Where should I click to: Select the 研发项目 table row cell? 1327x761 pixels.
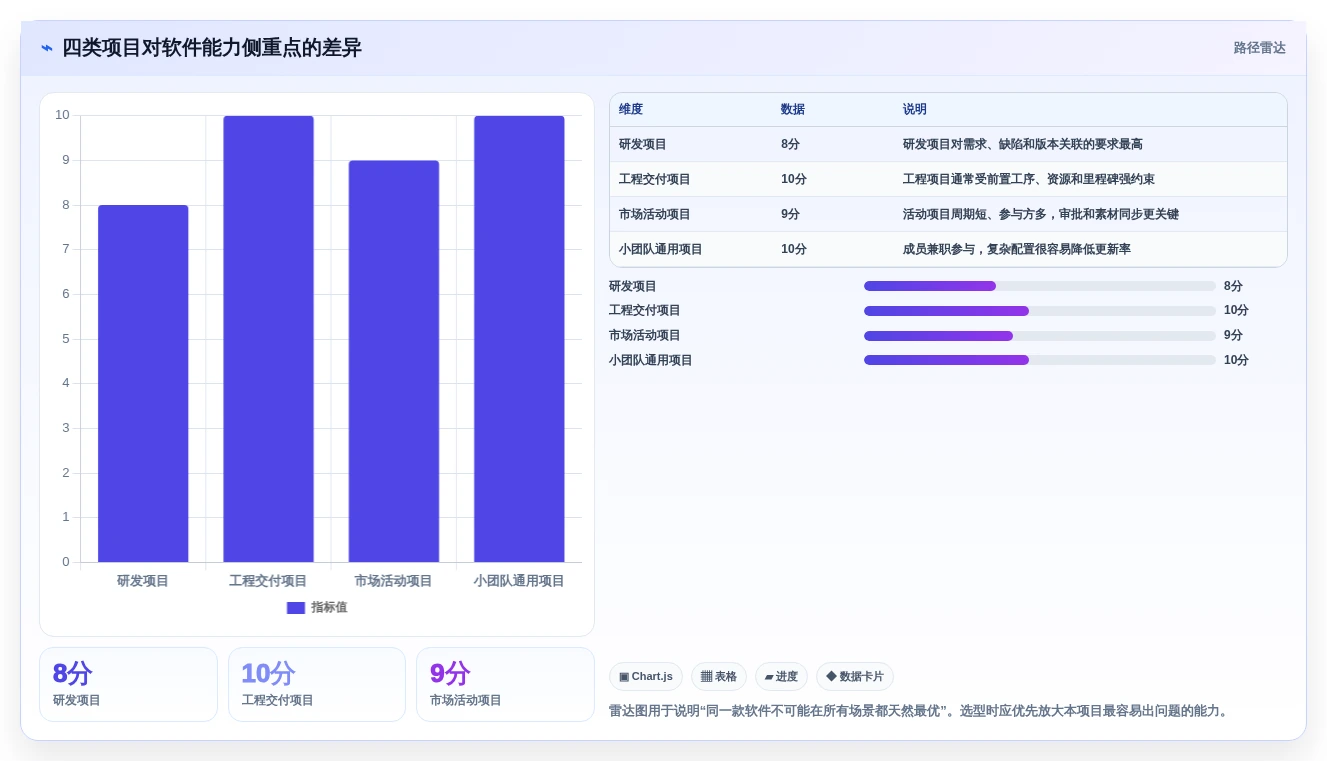coord(643,144)
